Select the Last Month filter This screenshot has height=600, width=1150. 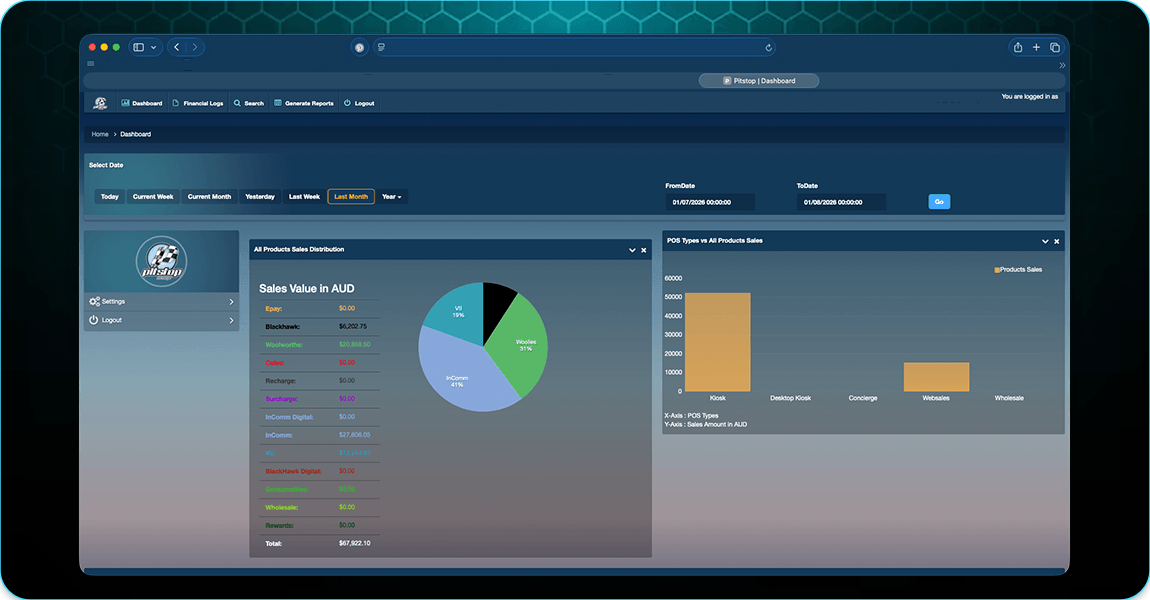tap(351, 197)
